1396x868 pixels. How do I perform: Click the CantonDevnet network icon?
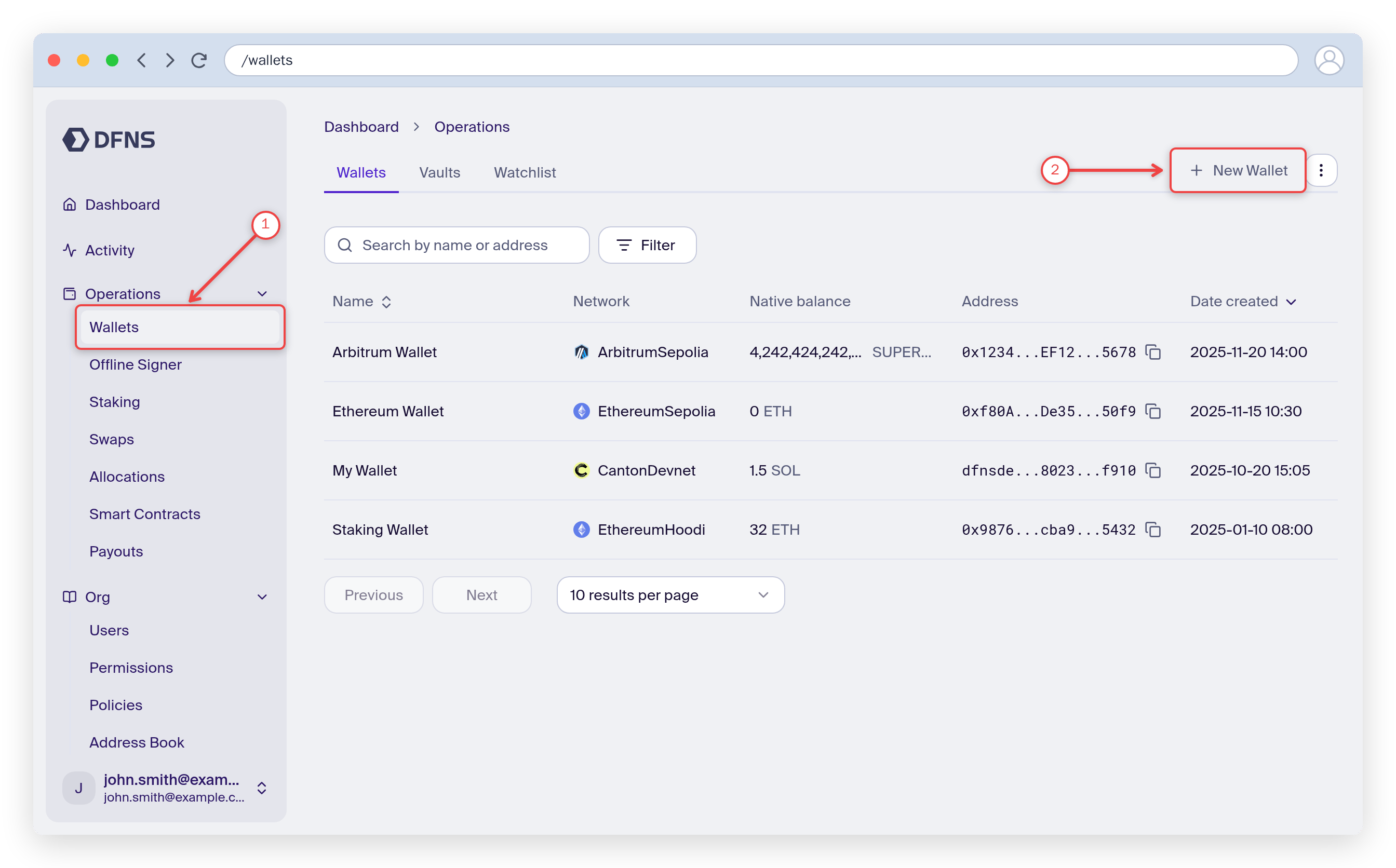[x=581, y=470]
